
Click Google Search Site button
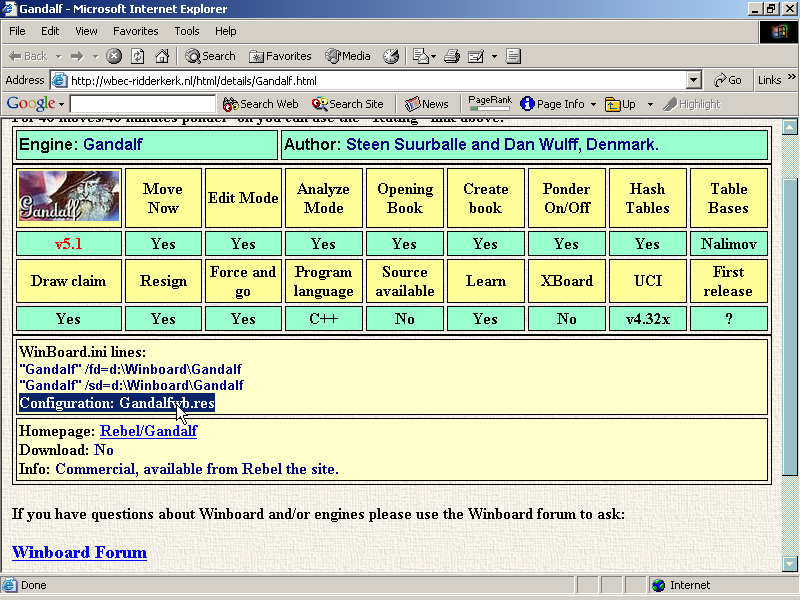tap(347, 104)
